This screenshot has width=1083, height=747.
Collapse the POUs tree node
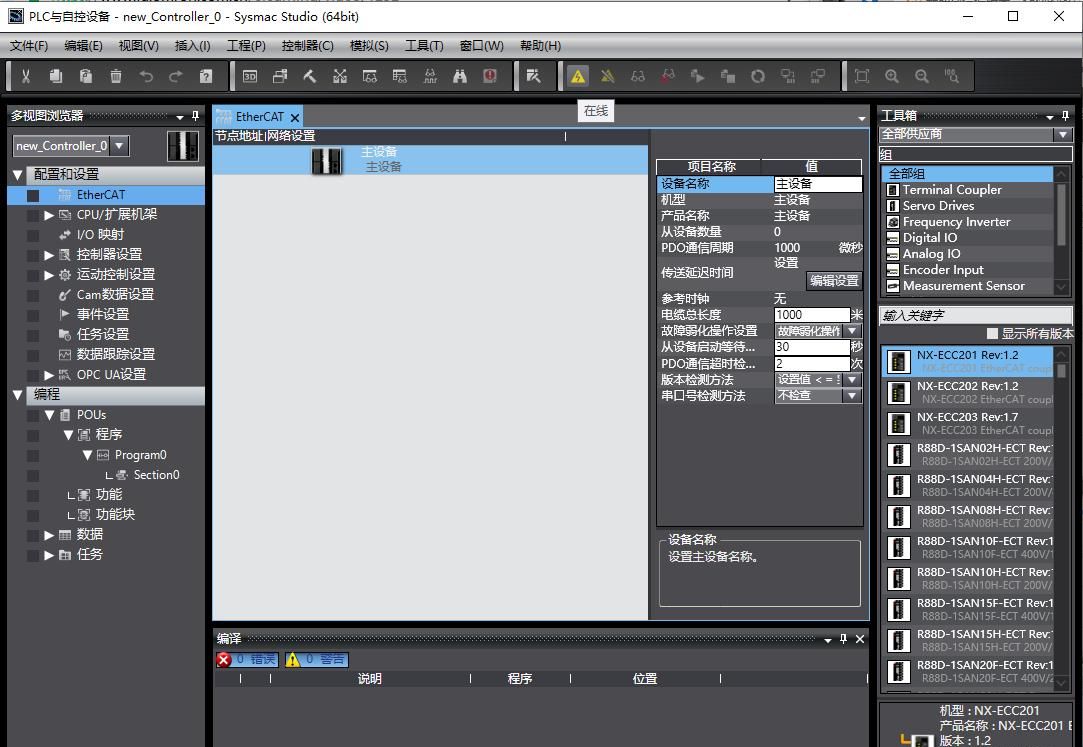point(49,415)
